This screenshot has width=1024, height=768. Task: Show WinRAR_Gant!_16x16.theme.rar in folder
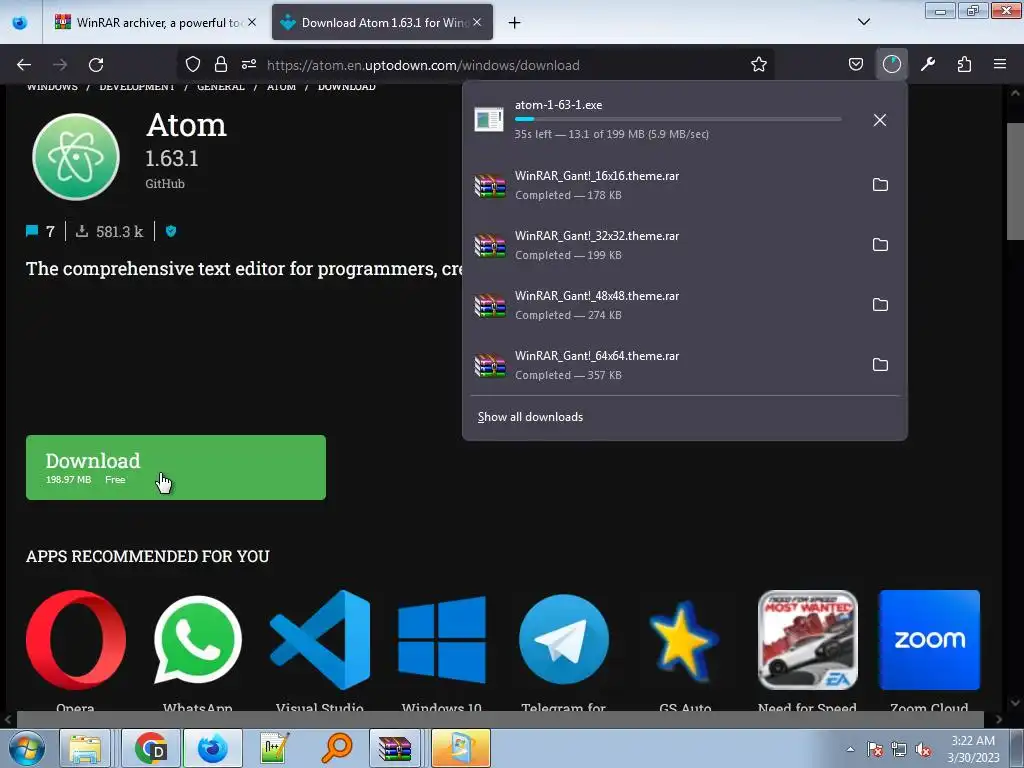[x=880, y=185]
